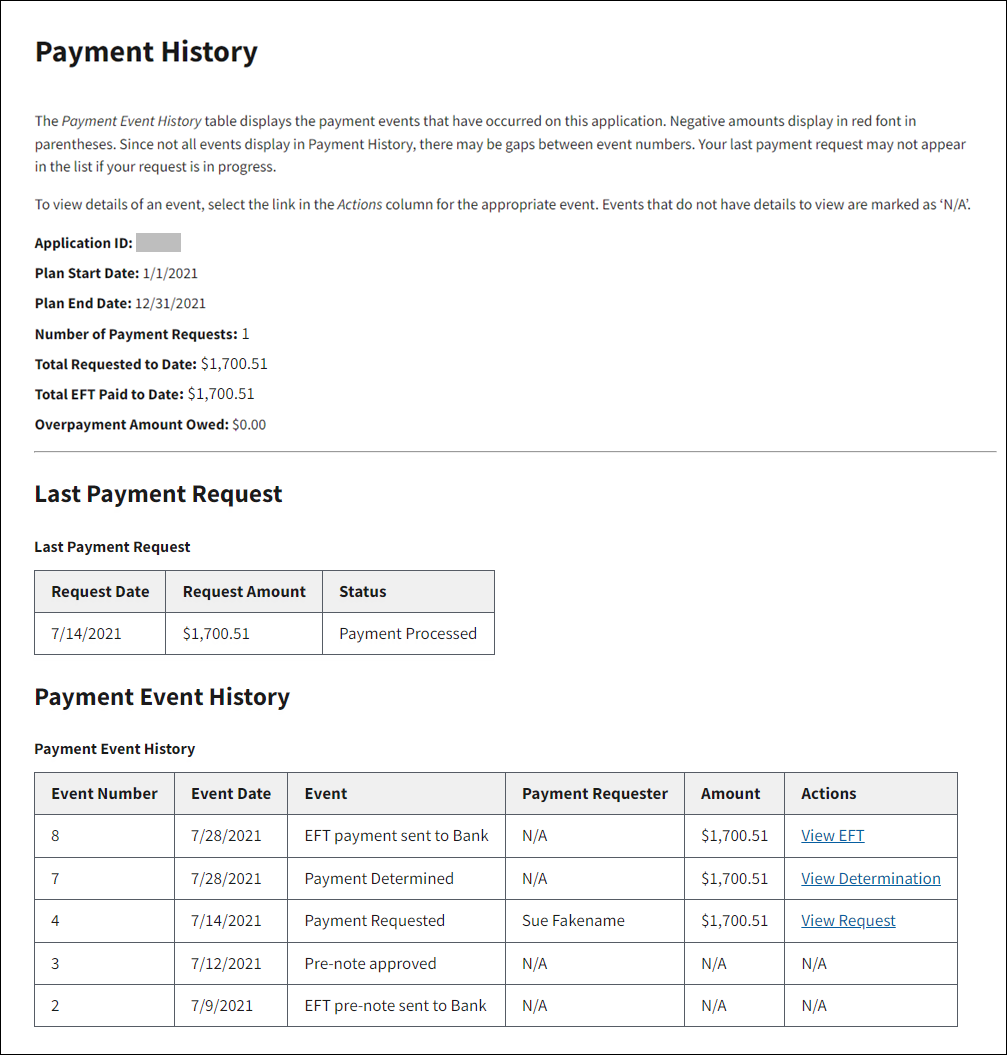Viewport: 1007px width, 1055px height.
Task: Click the redacted Application ID value
Action: pos(158,243)
